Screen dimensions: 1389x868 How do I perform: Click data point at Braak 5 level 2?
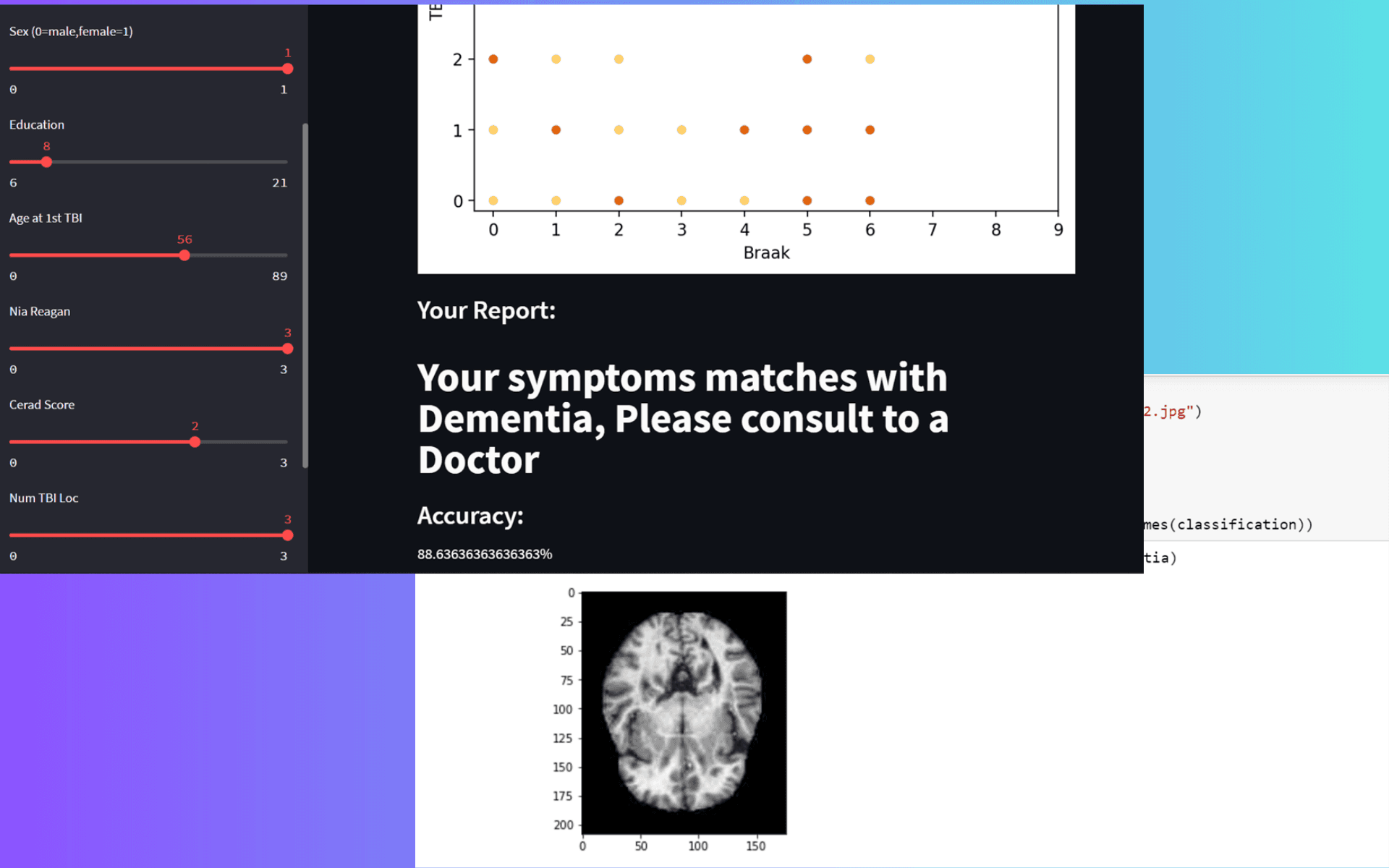(807, 57)
